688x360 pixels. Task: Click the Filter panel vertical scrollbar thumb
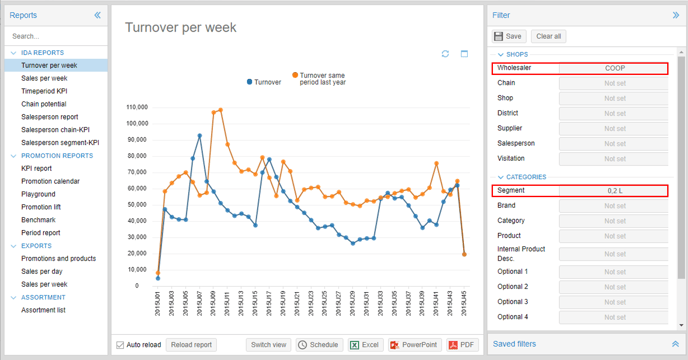coord(681,167)
